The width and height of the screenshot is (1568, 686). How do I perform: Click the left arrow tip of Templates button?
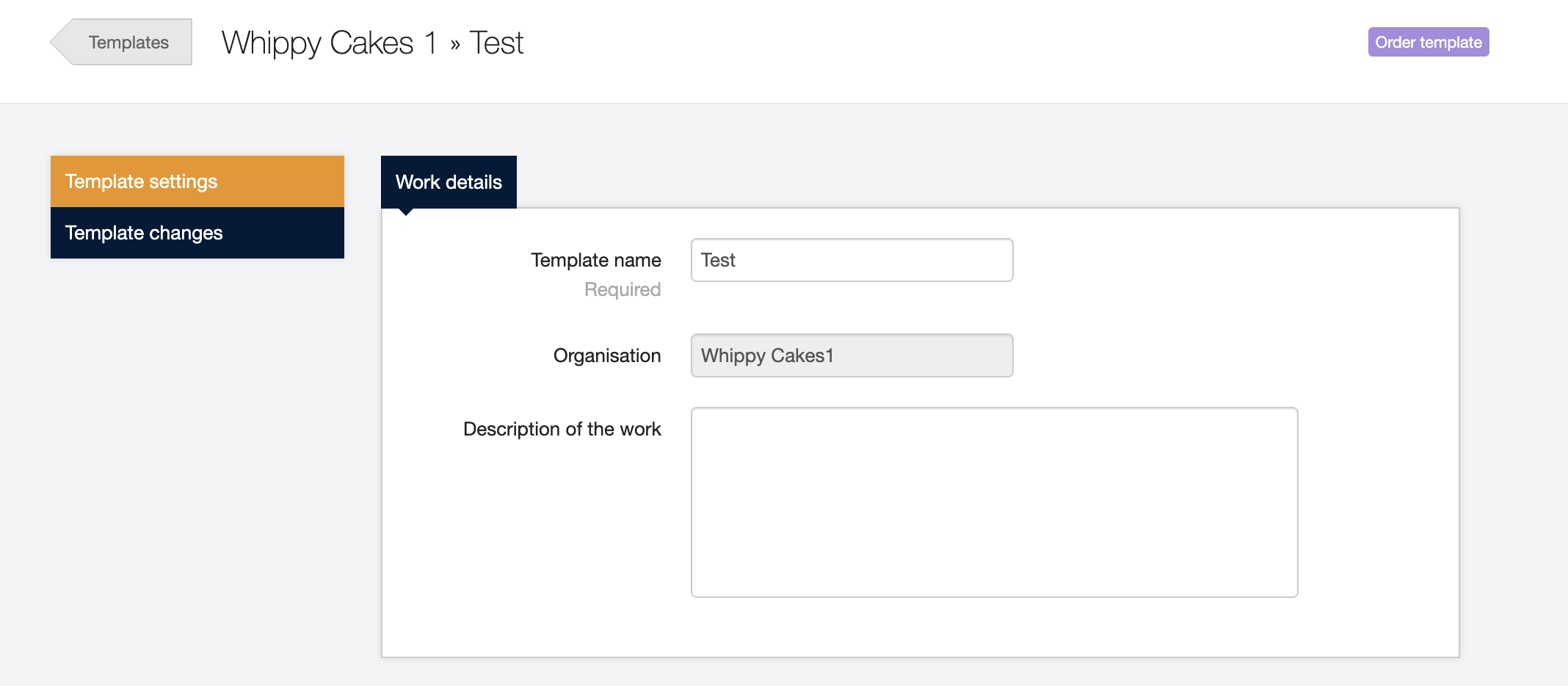57,43
